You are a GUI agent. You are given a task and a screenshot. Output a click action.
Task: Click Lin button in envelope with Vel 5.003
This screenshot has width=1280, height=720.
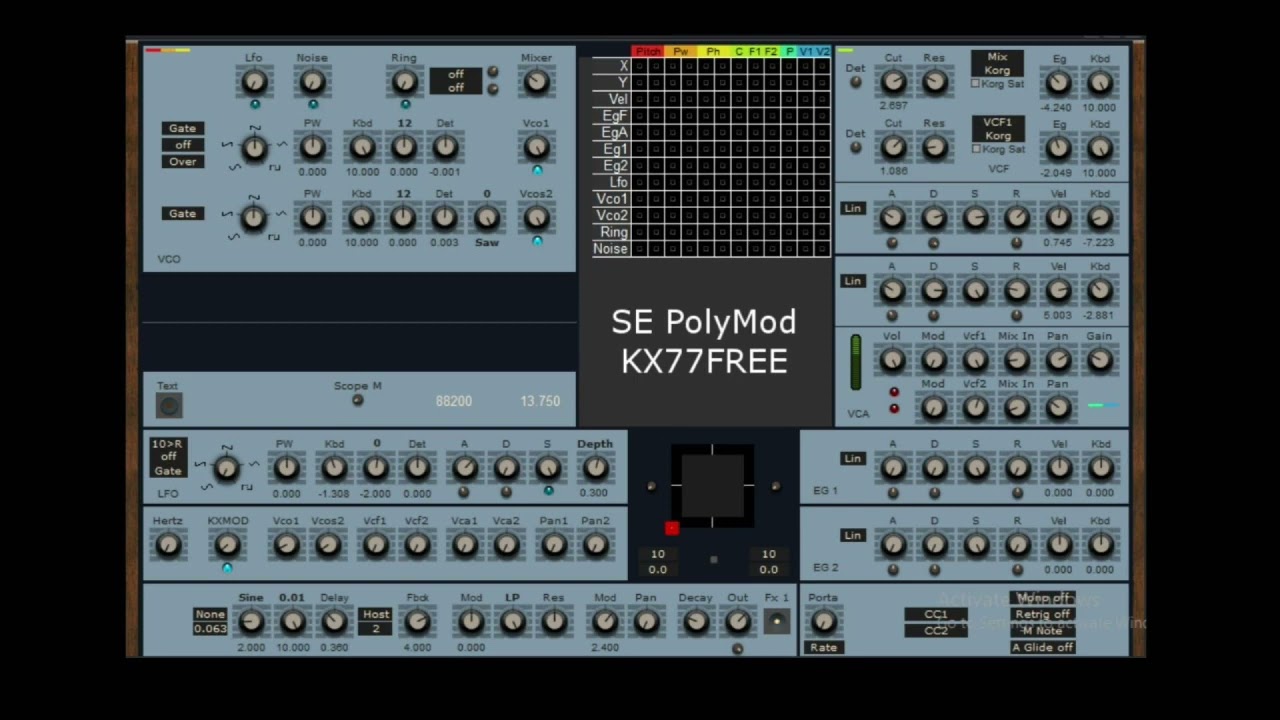852,281
